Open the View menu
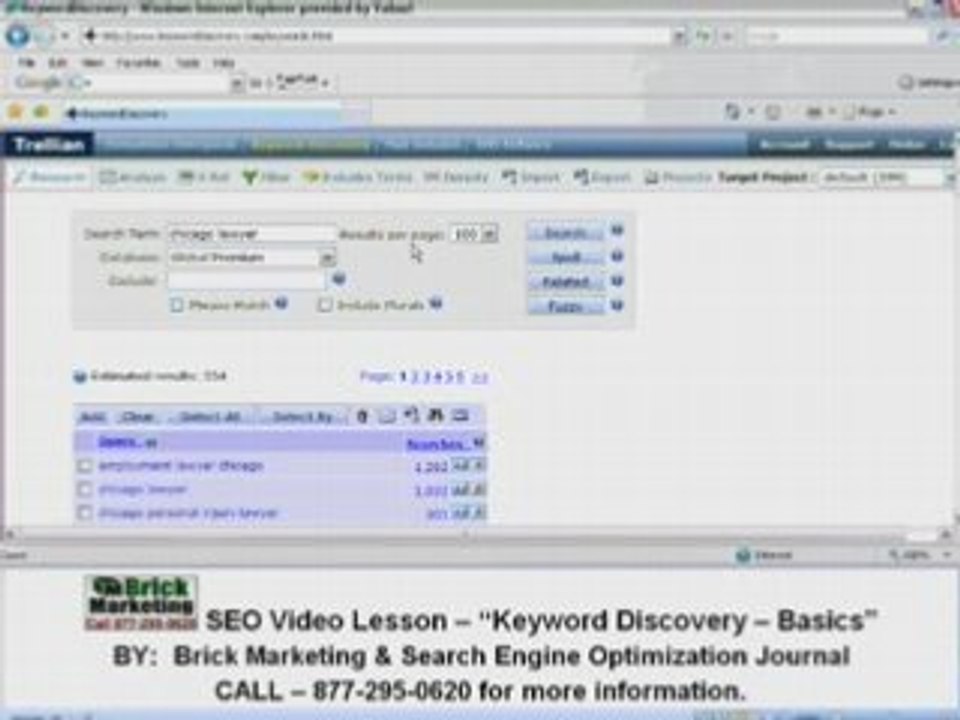 tap(92, 62)
